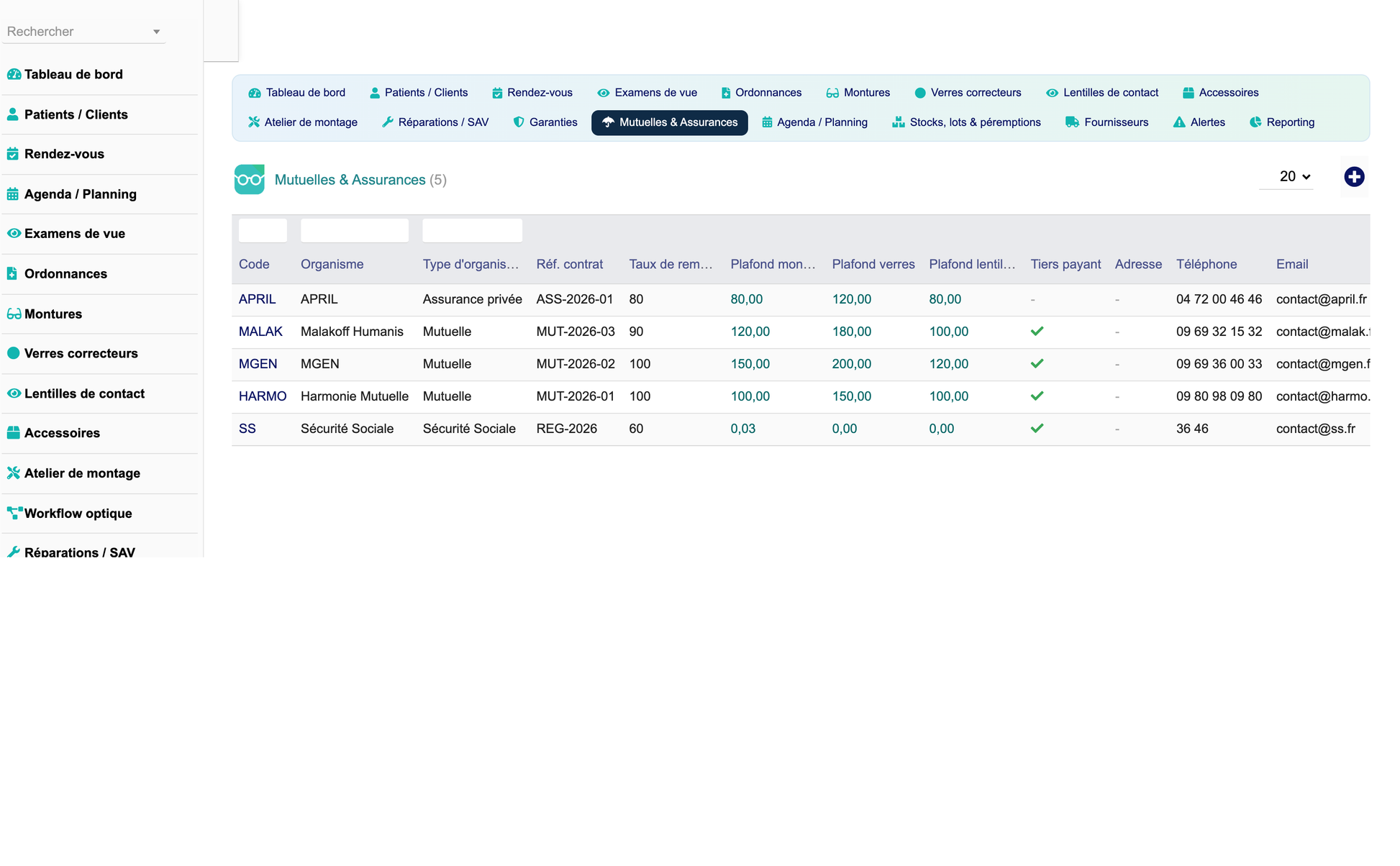1400x866 pixels.
Task: Toggle Tiers payant checkmark in SS row
Action: [1037, 429]
